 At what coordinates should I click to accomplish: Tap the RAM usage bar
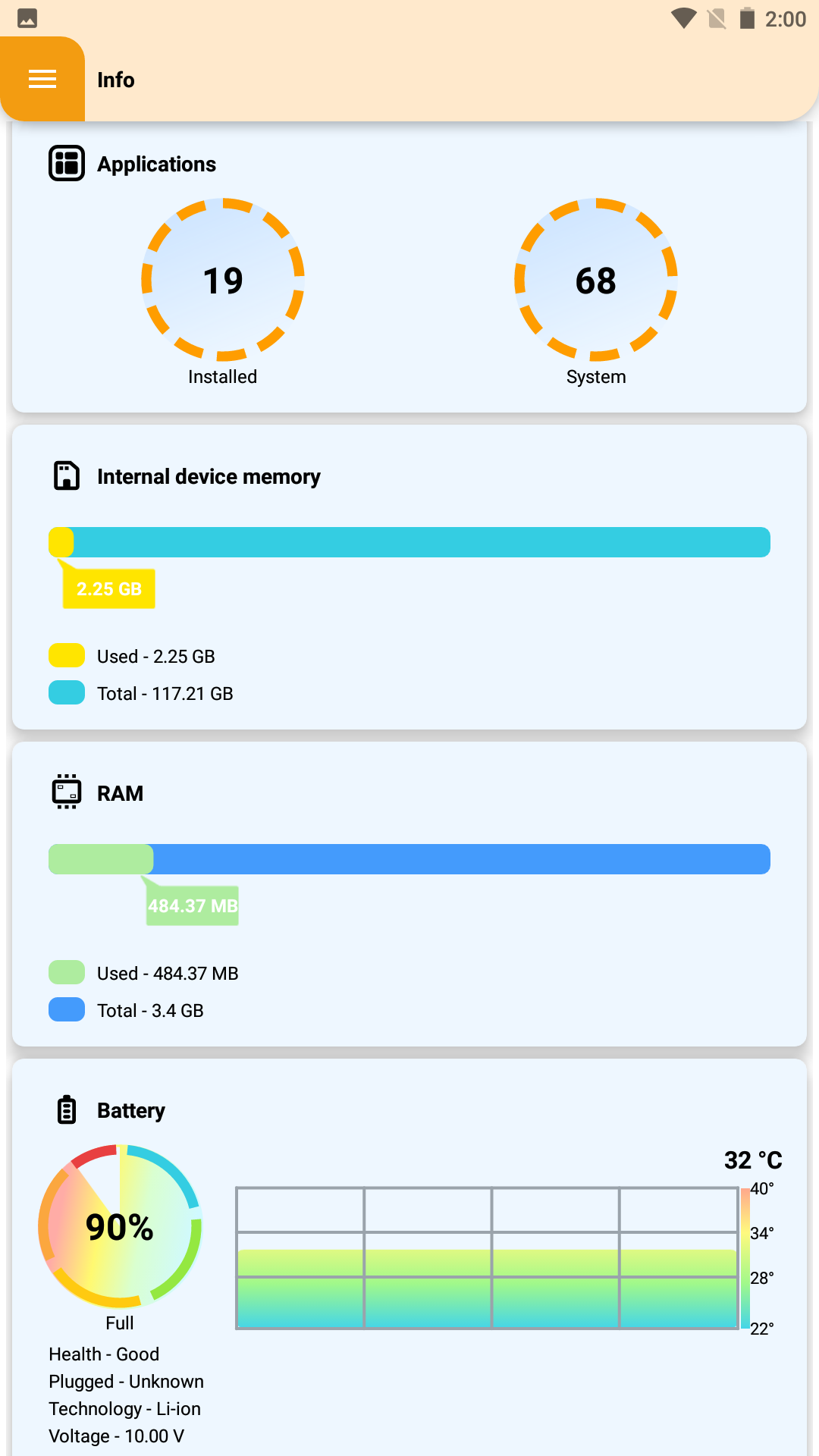click(x=409, y=859)
